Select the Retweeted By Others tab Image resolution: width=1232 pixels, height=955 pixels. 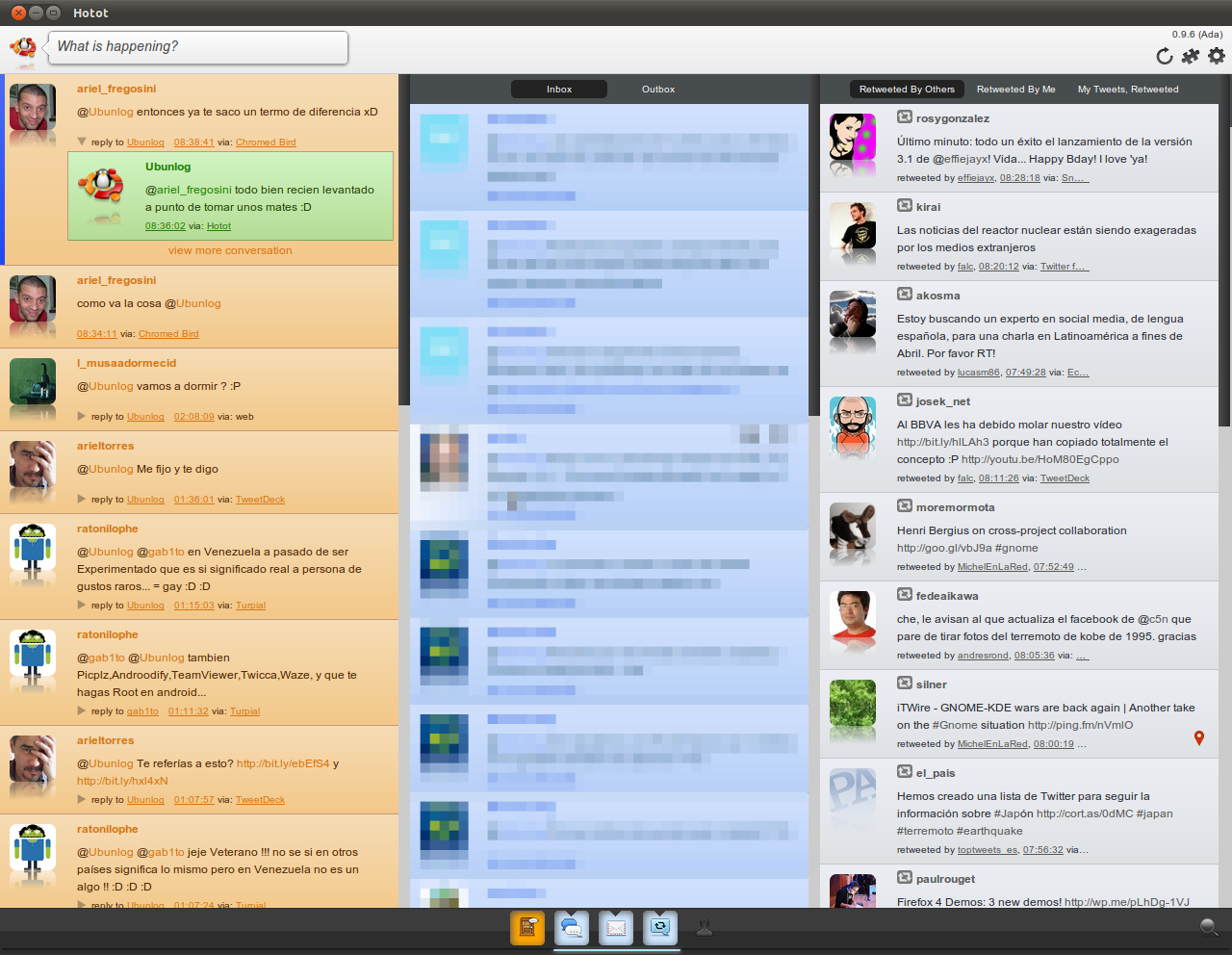click(x=907, y=90)
